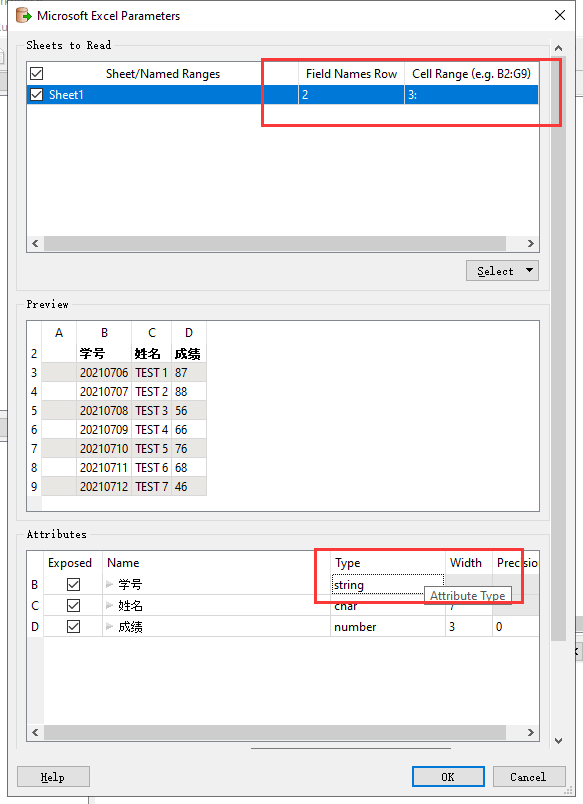Viewport: 583px width, 804px height.
Task: Click preview cell 20210709
Action: (x=104, y=430)
